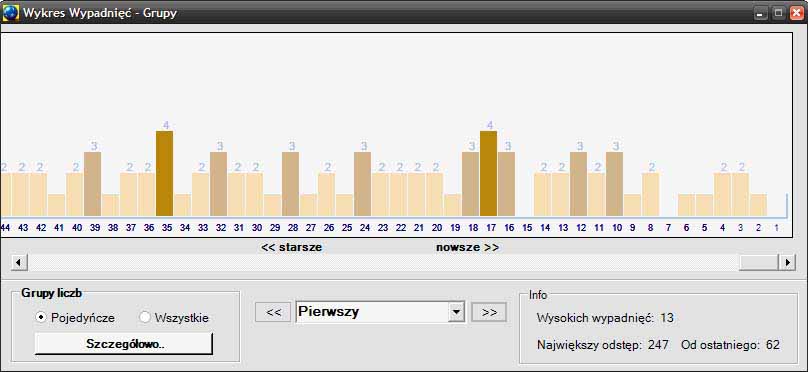Viewport: 808px width, 372px height.
Task: Click the left arrow of horizontal scrollbar
Action: (x=19, y=262)
